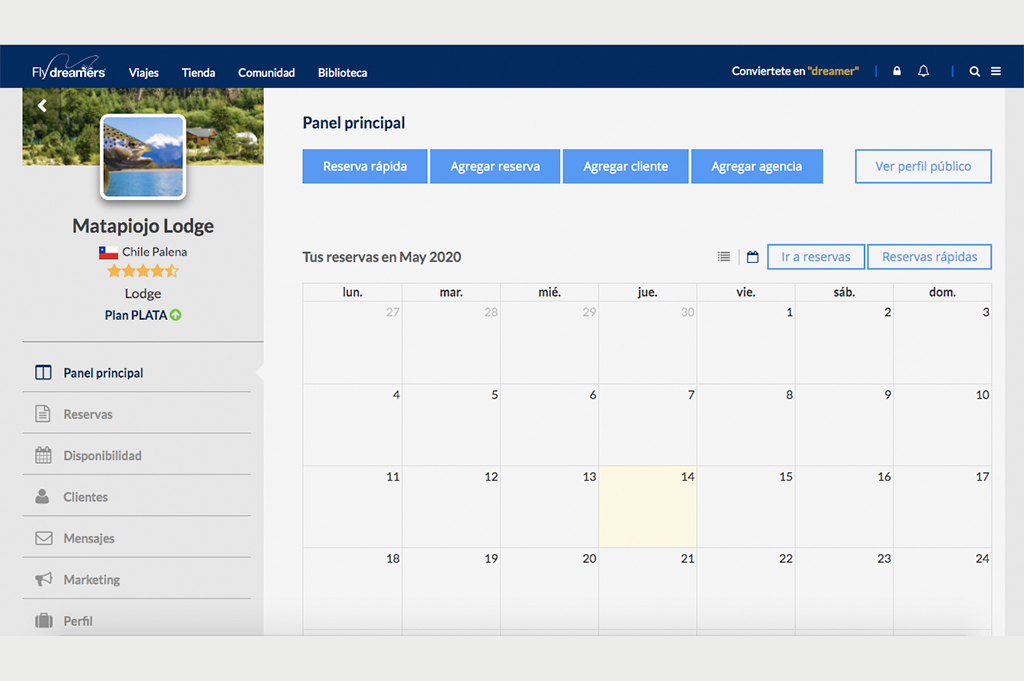
Task: Open Reservas in the sidebar
Action: [x=88, y=414]
